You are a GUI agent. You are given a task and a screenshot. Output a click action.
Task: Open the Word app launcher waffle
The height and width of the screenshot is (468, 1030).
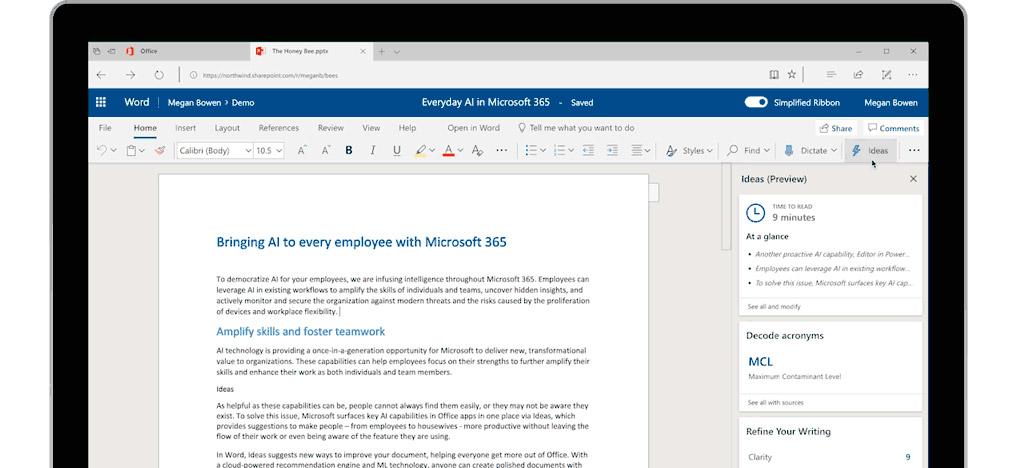click(x=101, y=102)
